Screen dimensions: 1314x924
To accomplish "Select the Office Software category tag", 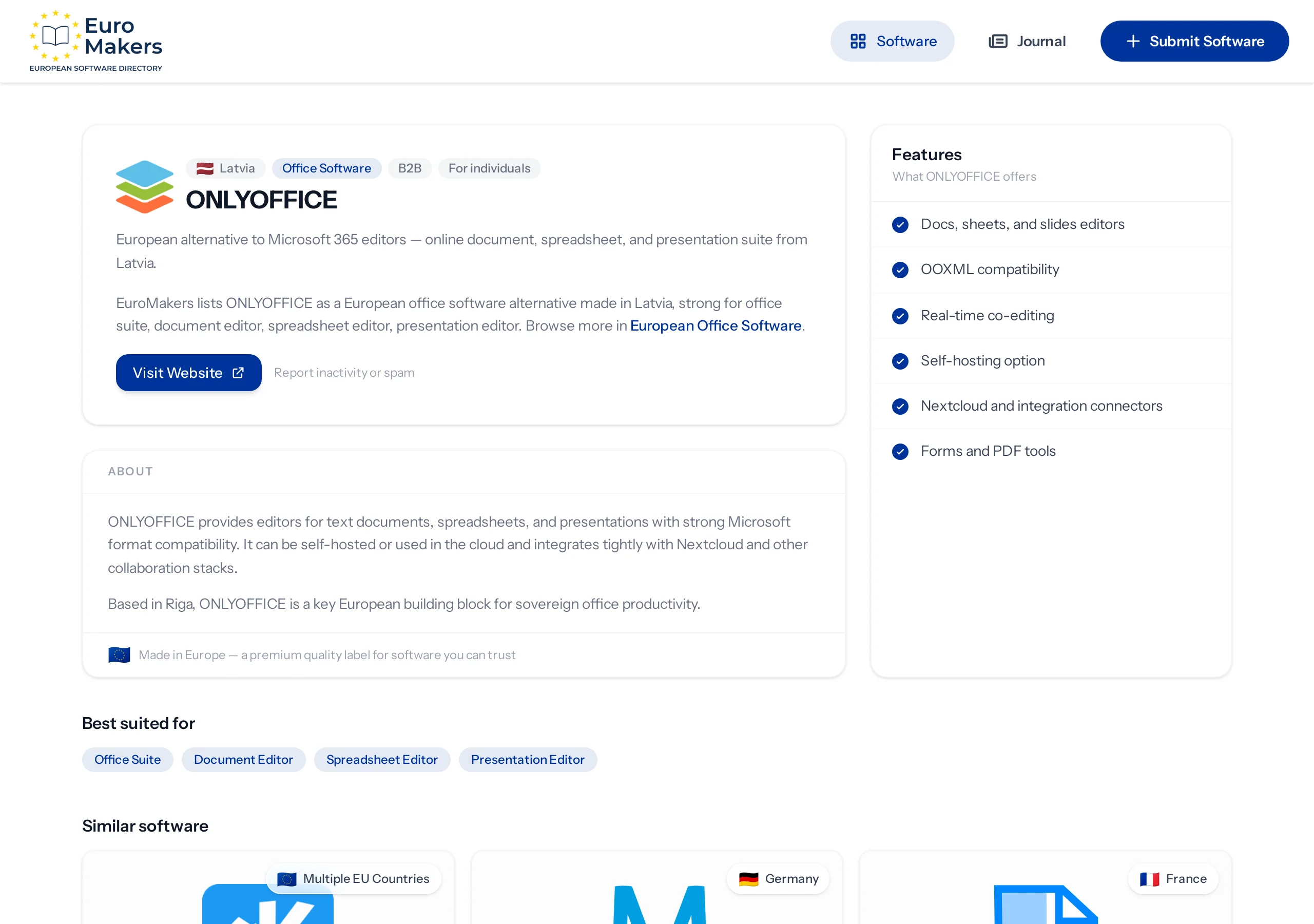I will [327, 168].
